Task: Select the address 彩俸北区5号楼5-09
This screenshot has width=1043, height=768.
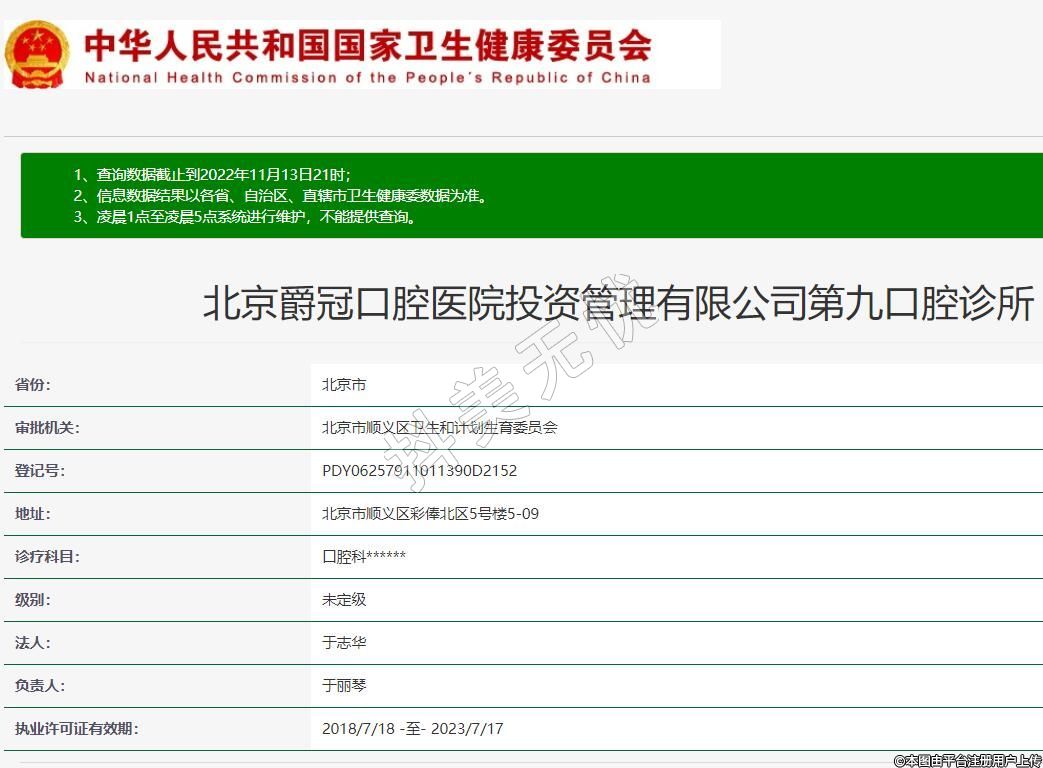Action: [430, 514]
